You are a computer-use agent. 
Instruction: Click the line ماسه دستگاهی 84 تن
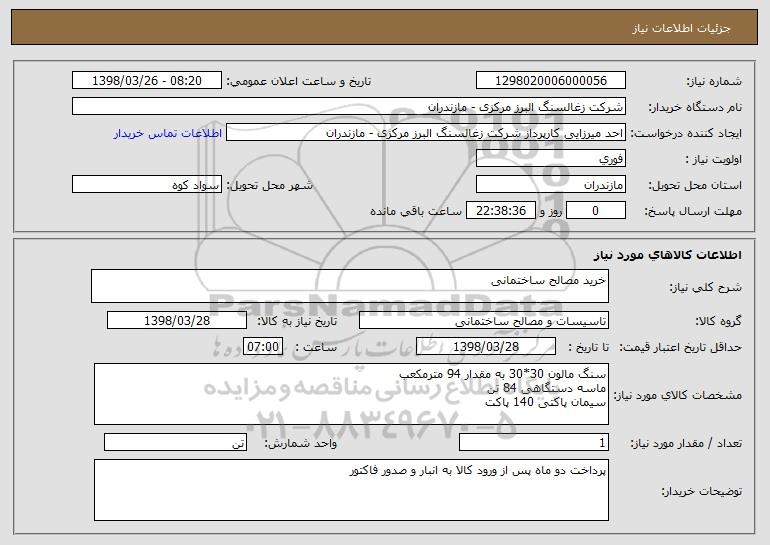tap(546, 388)
